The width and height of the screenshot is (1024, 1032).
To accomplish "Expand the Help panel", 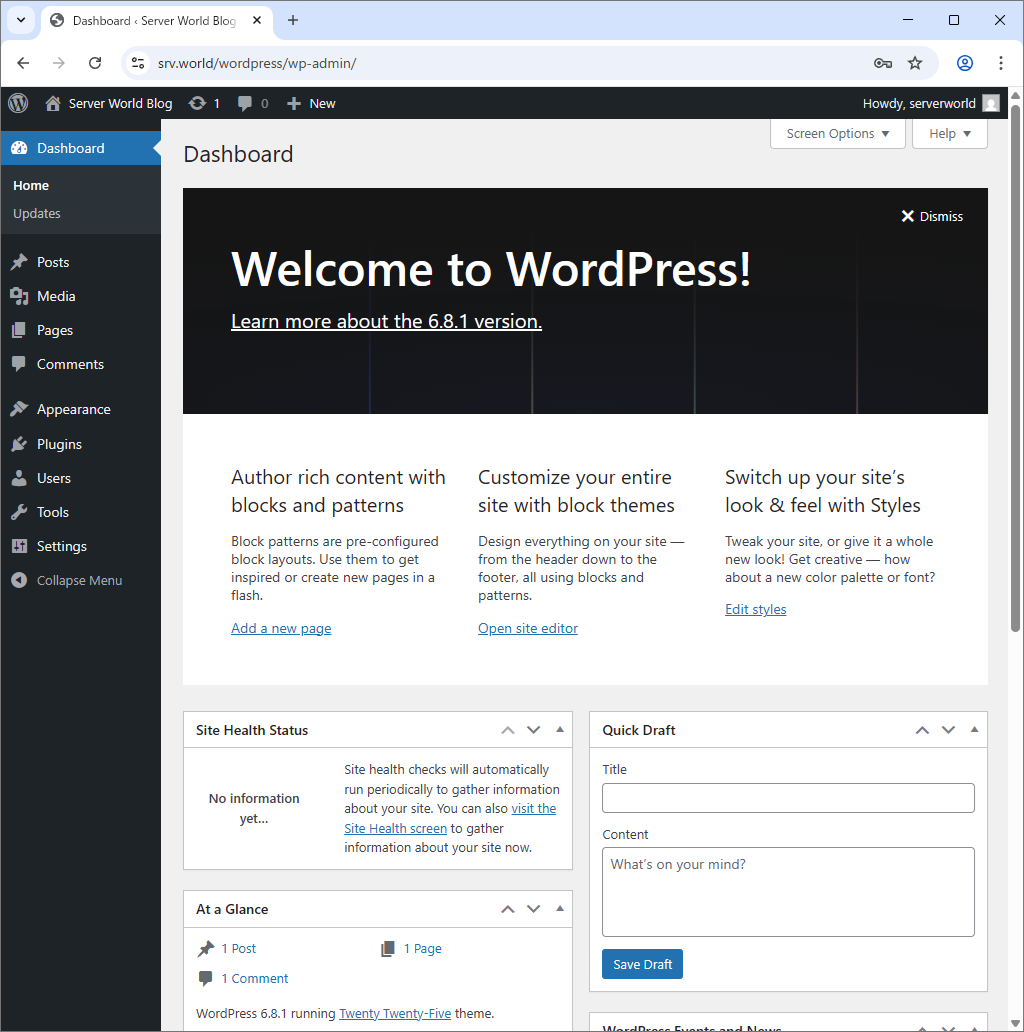I will pyautogui.click(x=950, y=134).
